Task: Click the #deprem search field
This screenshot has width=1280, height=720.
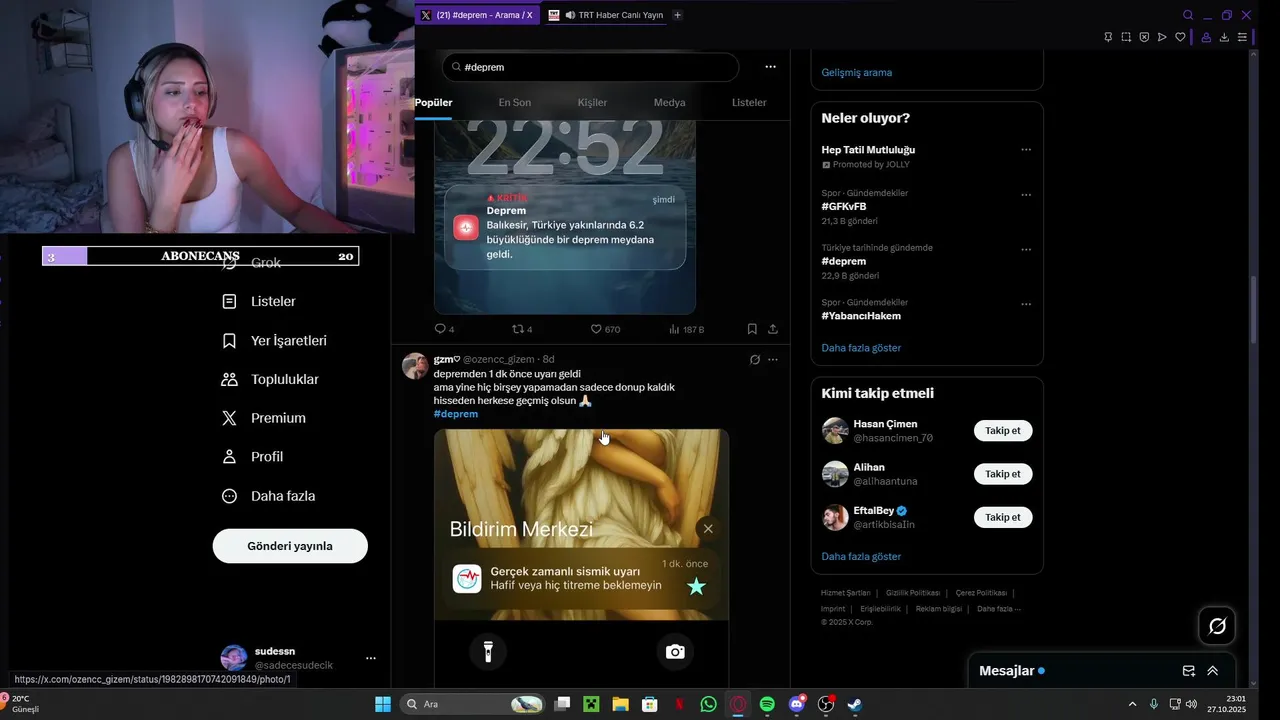Action: point(590,67)
